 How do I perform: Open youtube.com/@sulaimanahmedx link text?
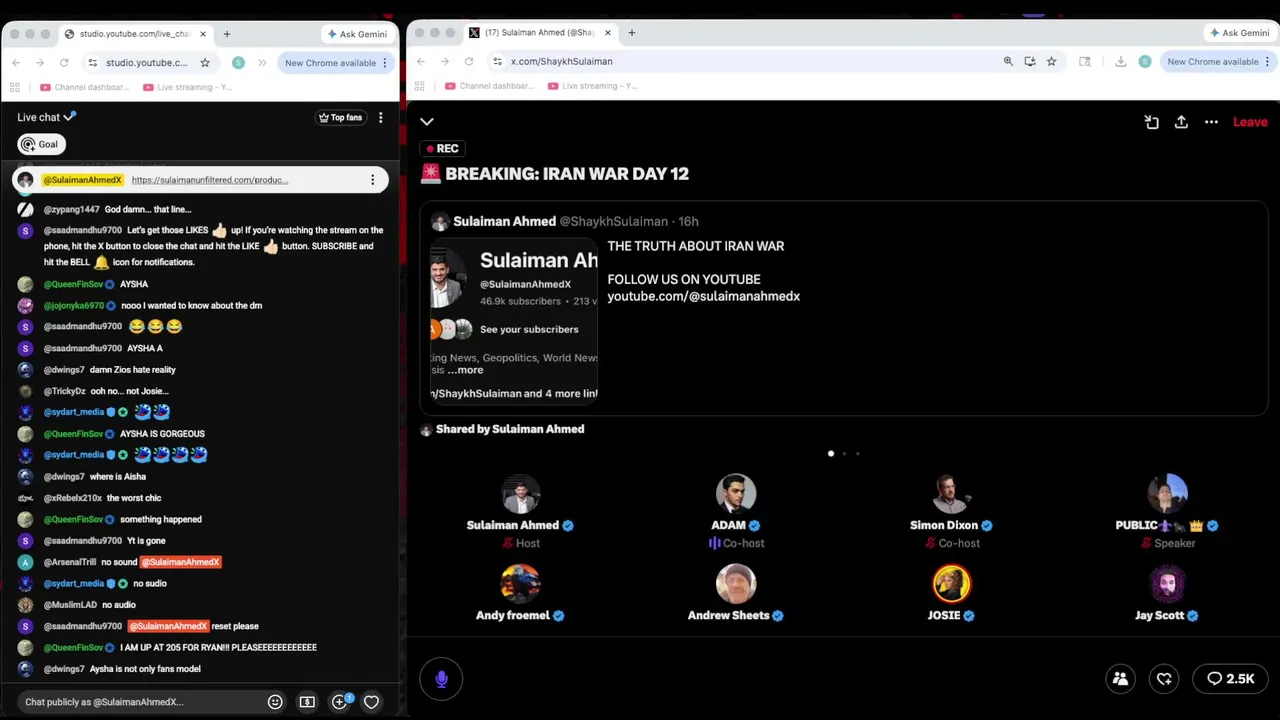[703, 296]
